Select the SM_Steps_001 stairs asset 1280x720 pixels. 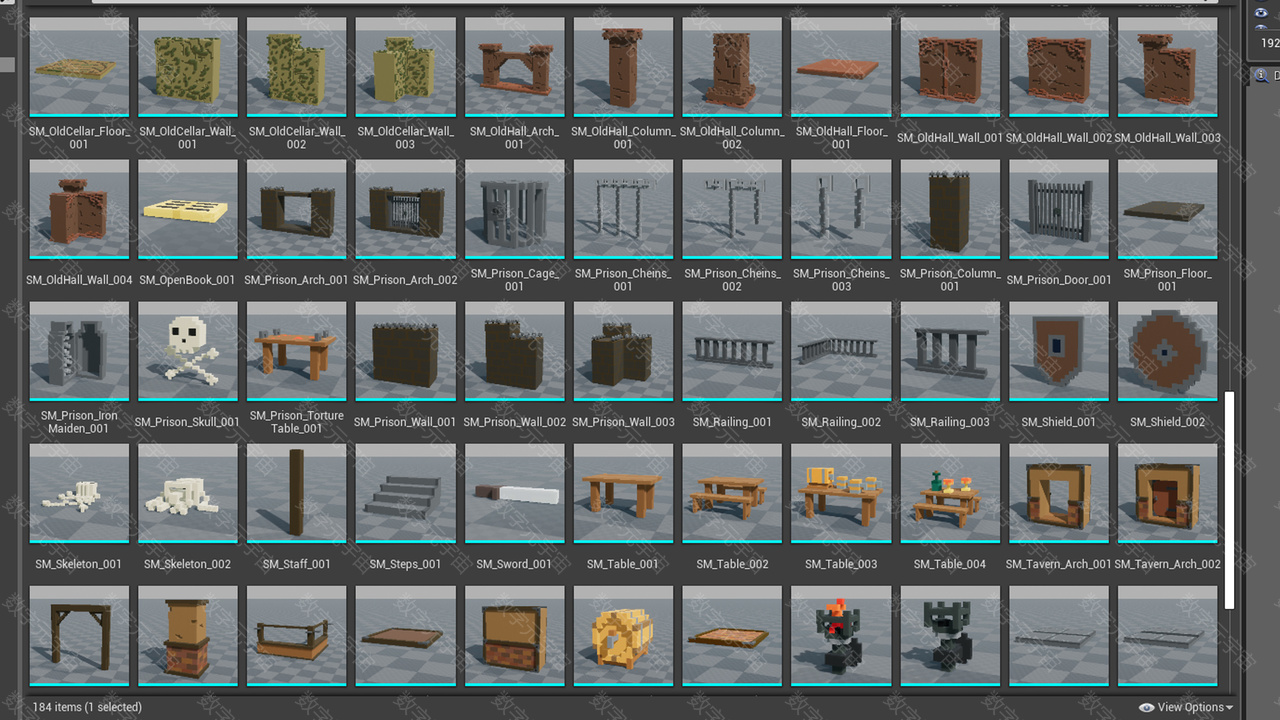click(x=406, y=493)
